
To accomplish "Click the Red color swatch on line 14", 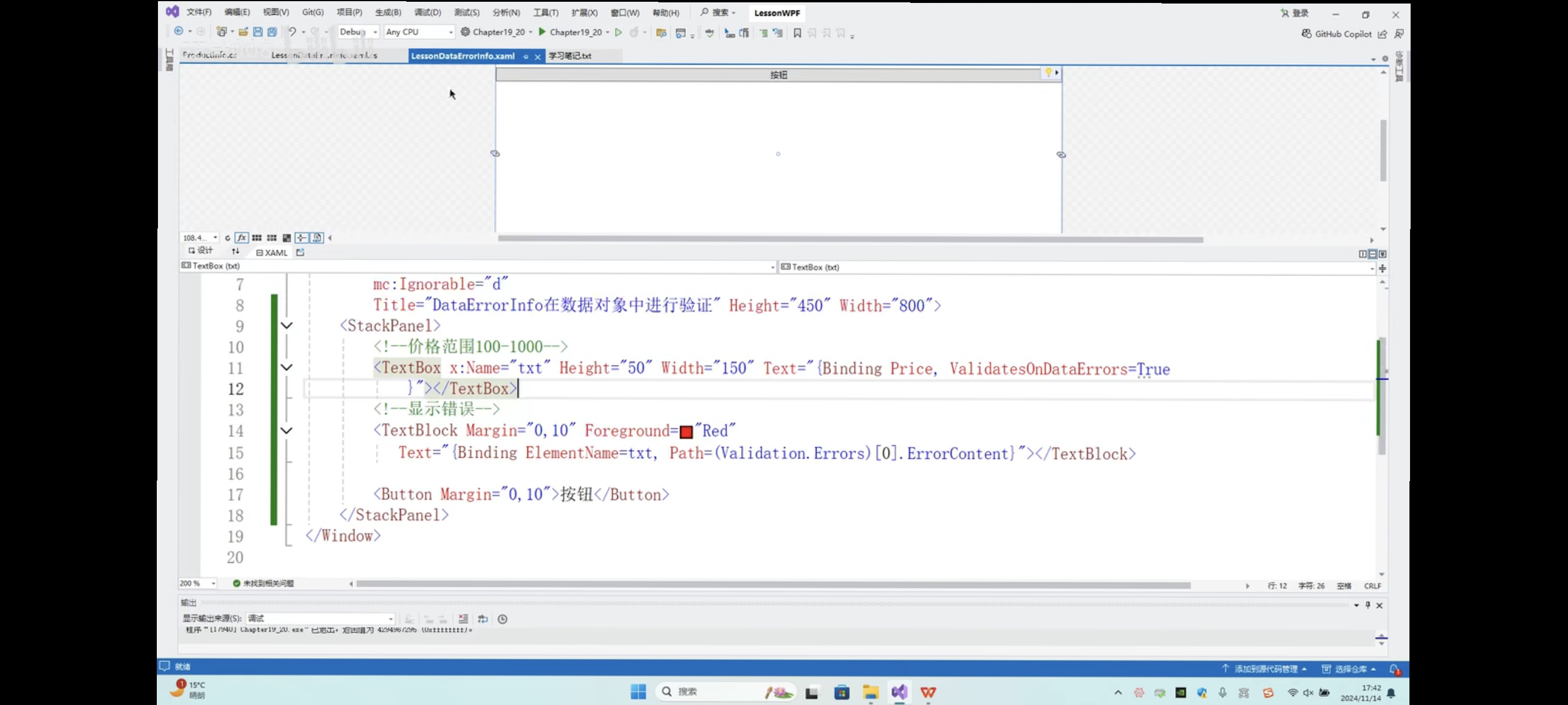I will [686, 432].
